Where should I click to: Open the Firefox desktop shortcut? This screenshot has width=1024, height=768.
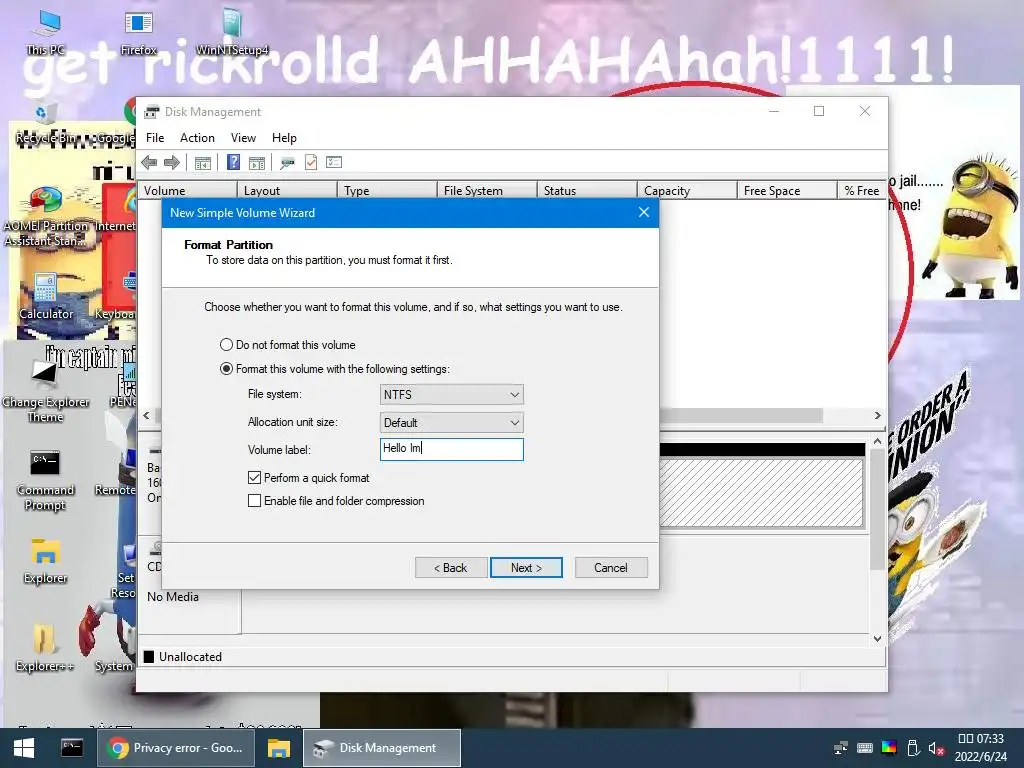pos(138,32)
